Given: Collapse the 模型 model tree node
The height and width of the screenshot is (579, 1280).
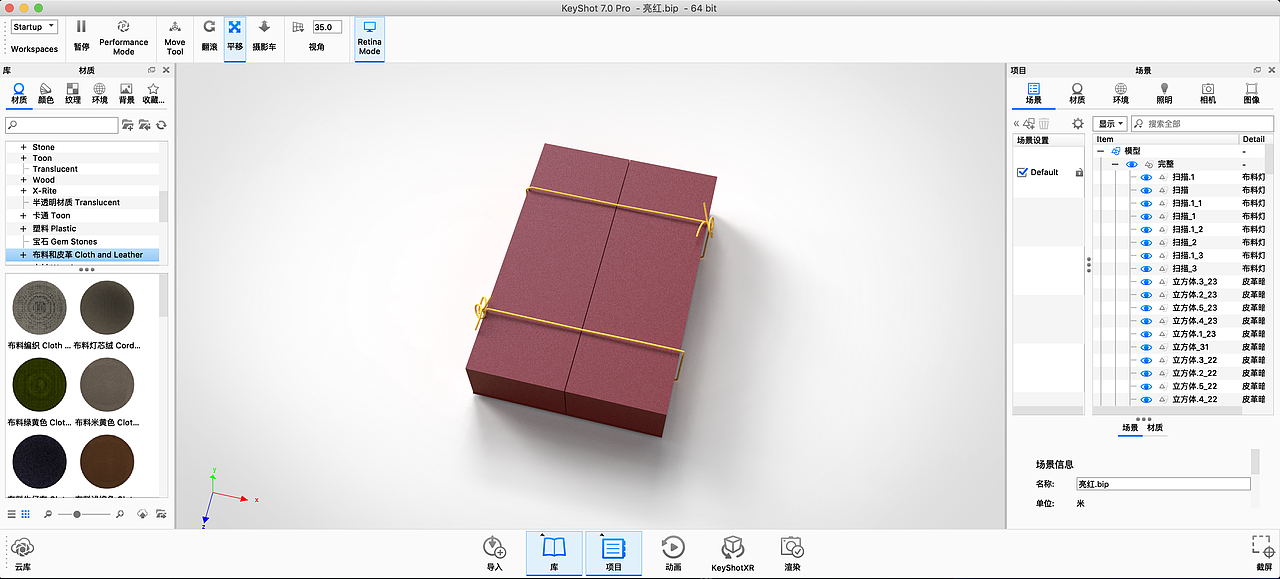Looking at the screenshot, I should (1101, 151).
